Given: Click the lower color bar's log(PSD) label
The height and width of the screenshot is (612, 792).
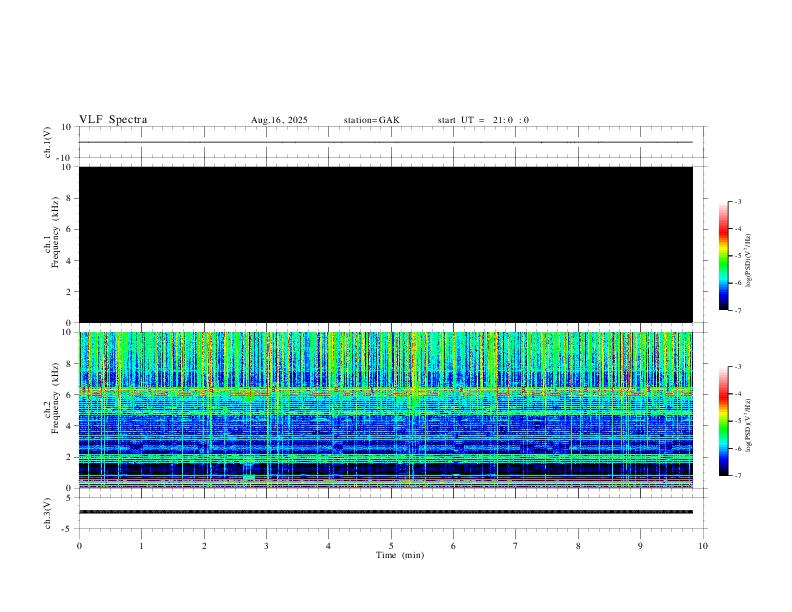Looking at the screenshot, I should pos(748,425).
